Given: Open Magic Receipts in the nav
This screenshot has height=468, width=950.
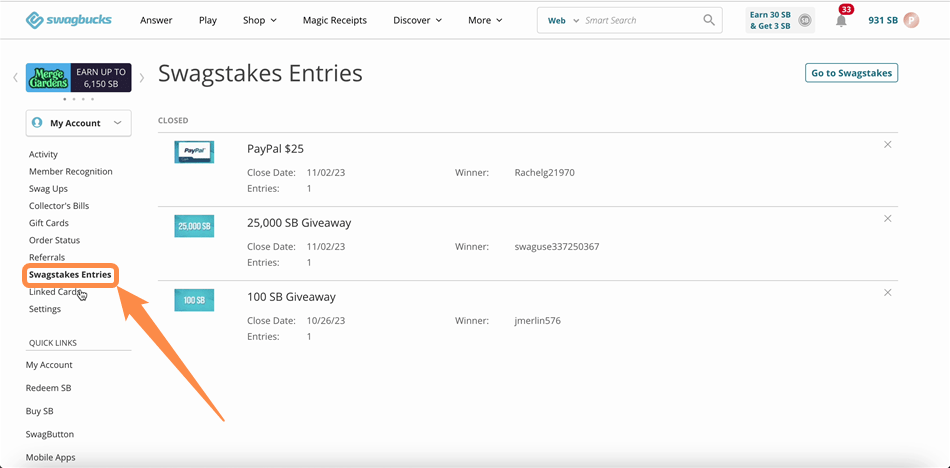Looking at the screenshot, I should (x=335, y=20).
